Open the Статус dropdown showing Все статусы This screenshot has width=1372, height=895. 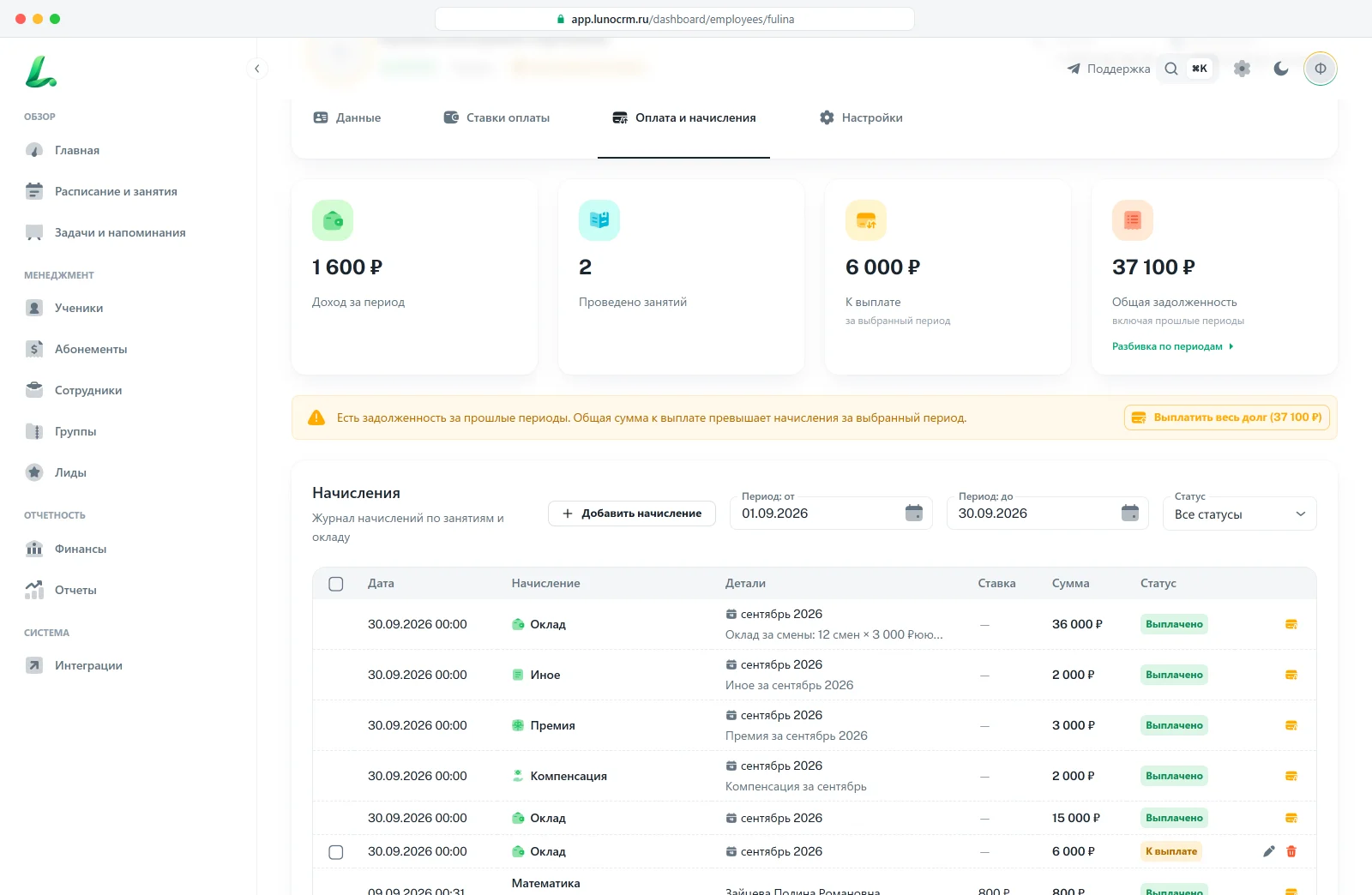(x=1240, y=514)
